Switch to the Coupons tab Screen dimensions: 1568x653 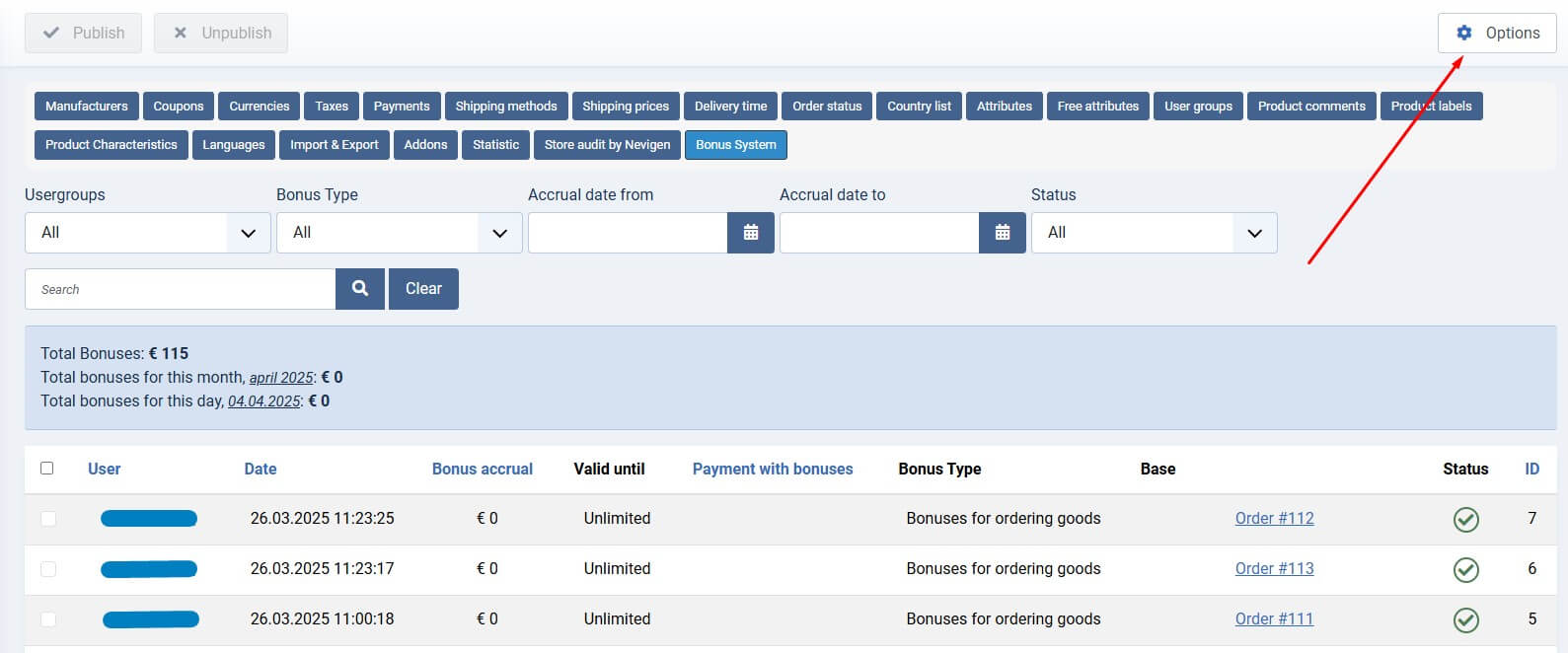[x=179, y=107]
